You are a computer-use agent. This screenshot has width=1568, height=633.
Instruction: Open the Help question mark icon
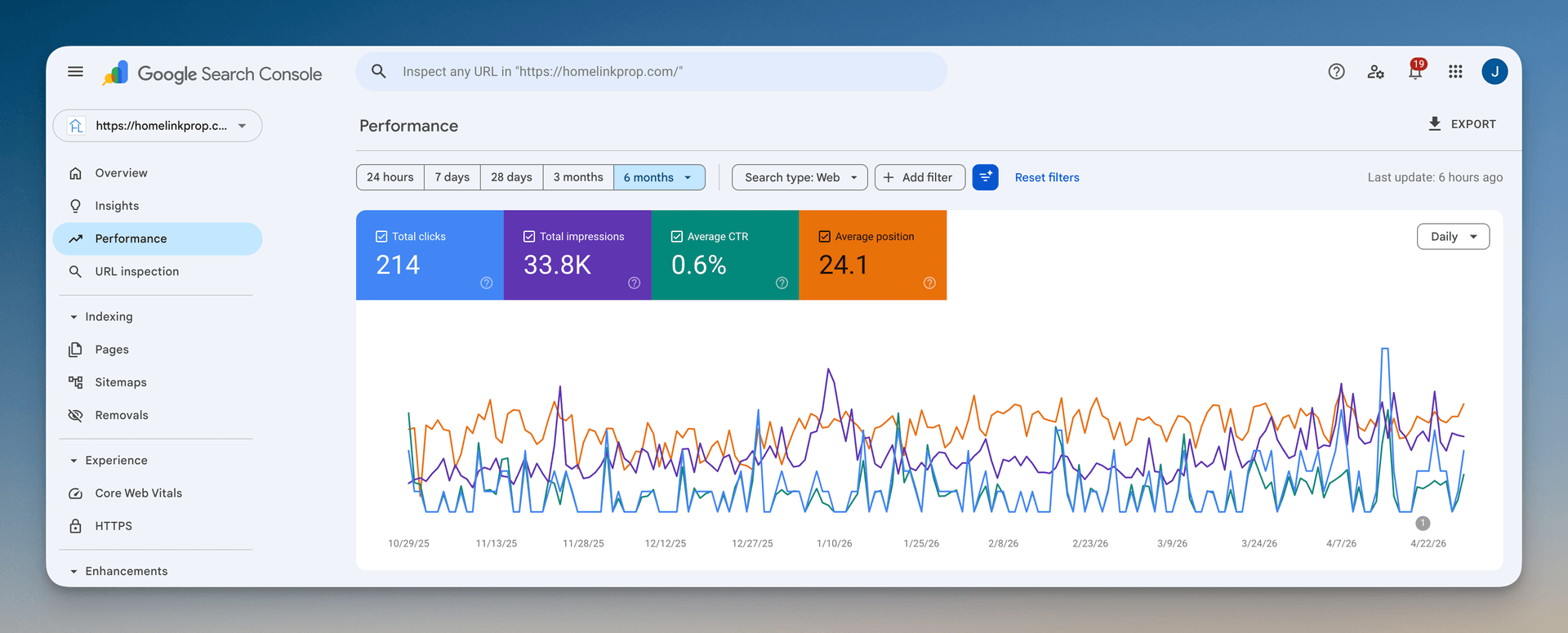coord(1336,72)
